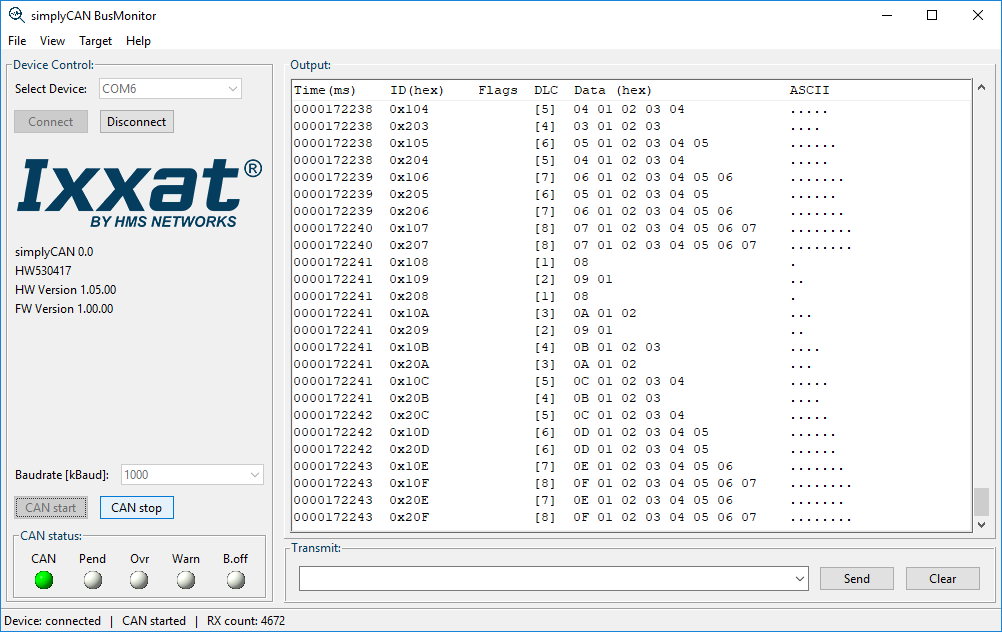Screen dimensions: 1002x632
Task: Click the simplyCAN BusMonitor title bar icon
Action: 16,15
